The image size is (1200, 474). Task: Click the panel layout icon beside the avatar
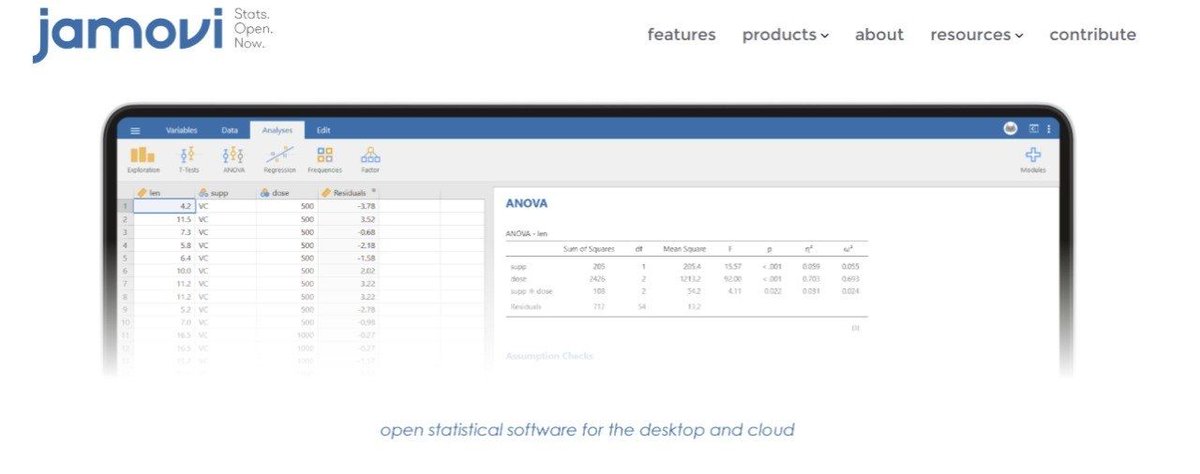(1034, 129)
